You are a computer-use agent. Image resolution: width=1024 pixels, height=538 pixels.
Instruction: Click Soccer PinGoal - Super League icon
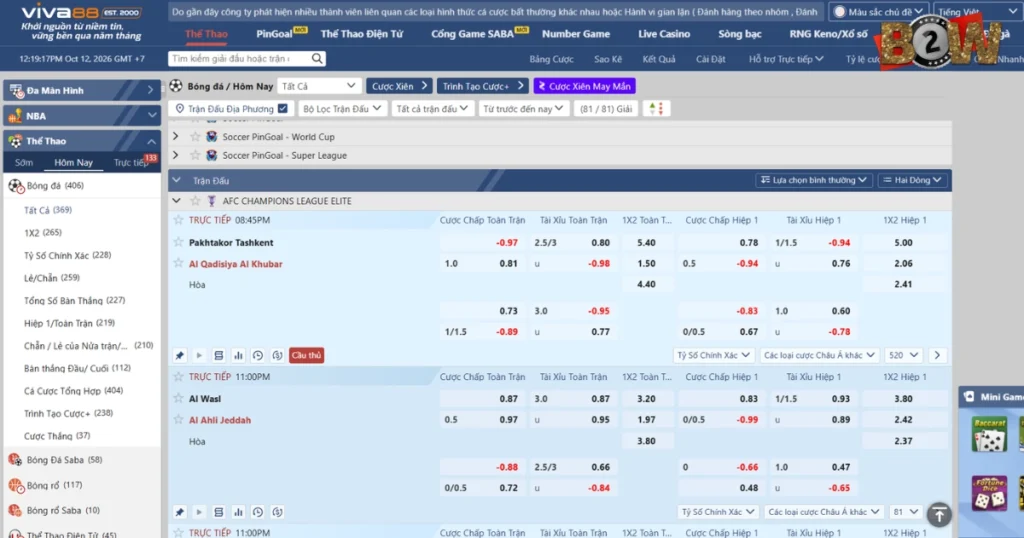pos(212,155)
